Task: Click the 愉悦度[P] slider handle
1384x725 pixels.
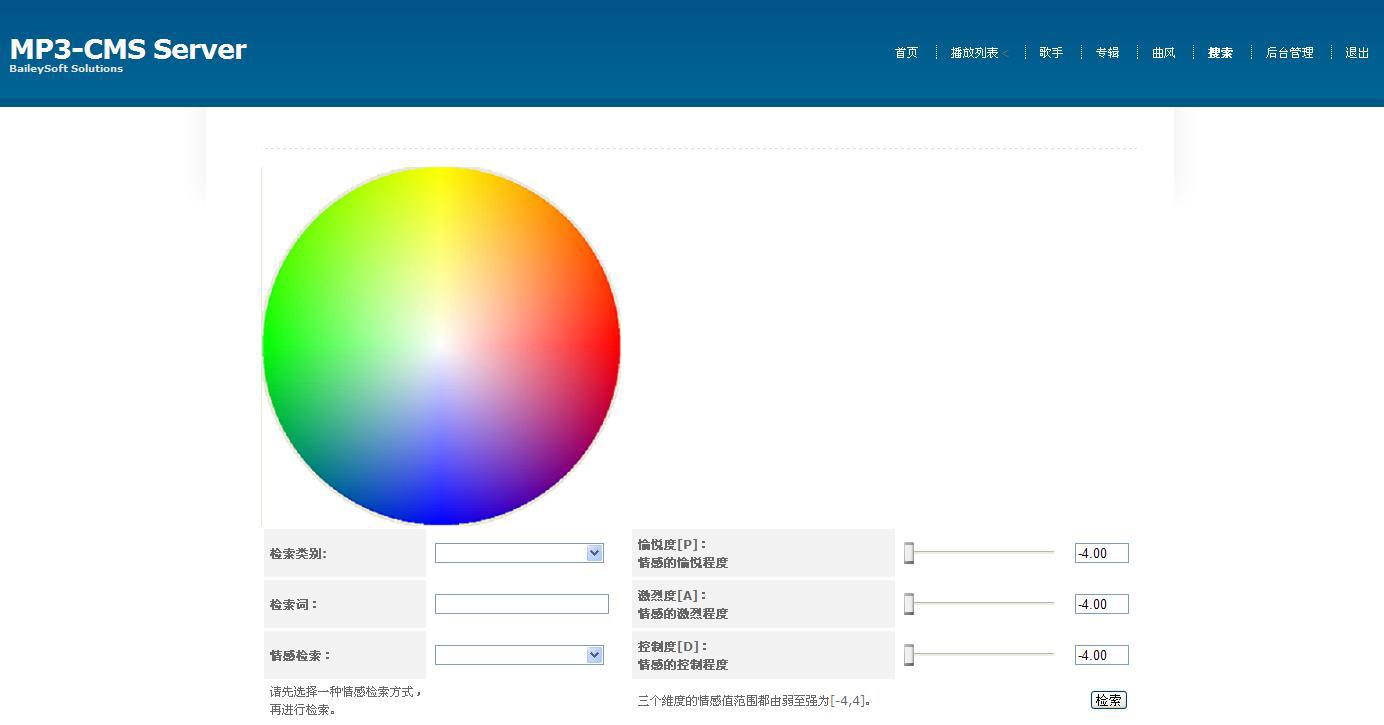Action: coord(909,553)
